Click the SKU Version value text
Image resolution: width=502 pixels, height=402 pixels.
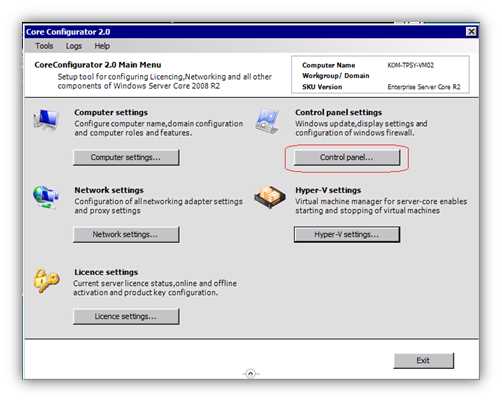point(424,87)
